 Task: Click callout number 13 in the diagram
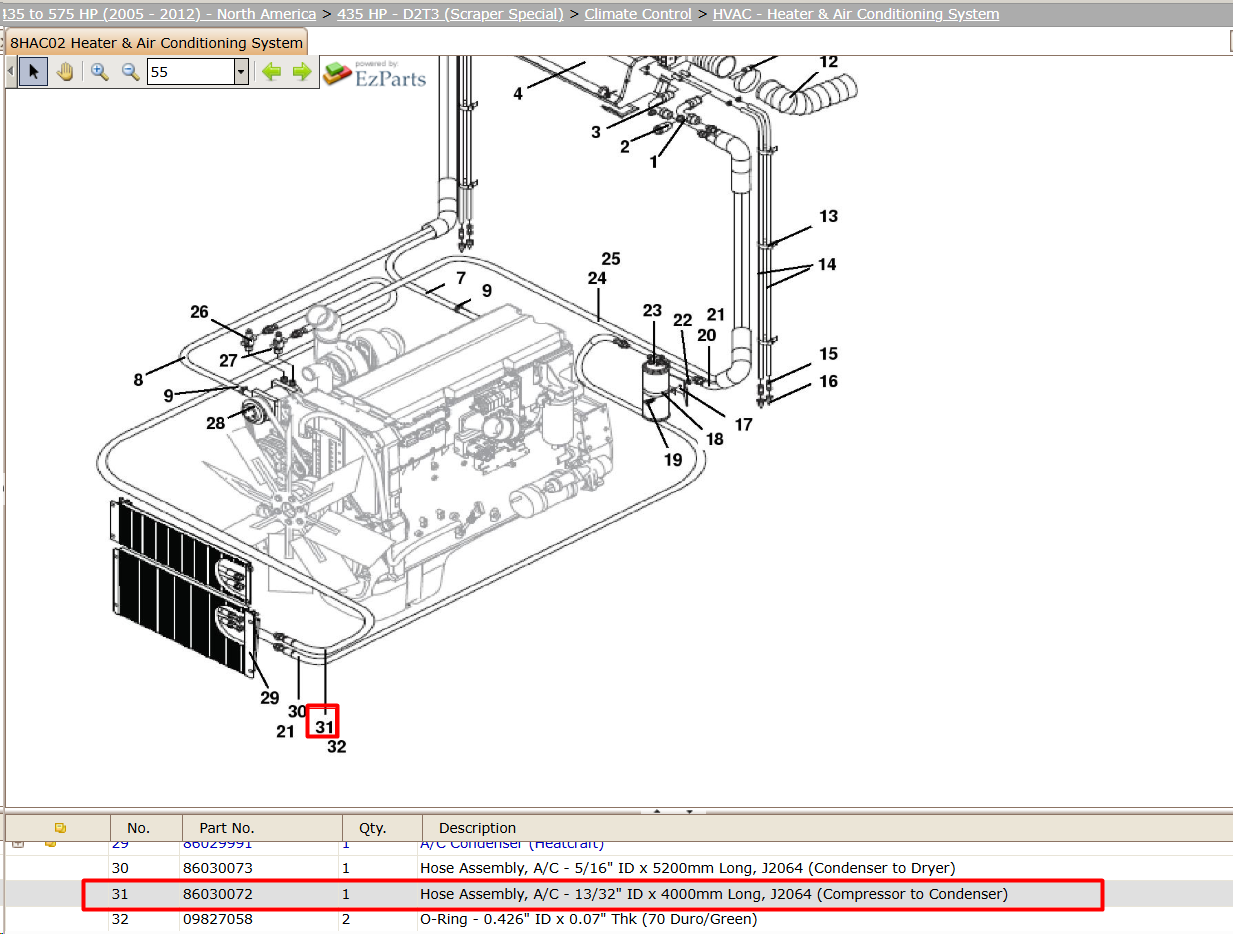828,216
